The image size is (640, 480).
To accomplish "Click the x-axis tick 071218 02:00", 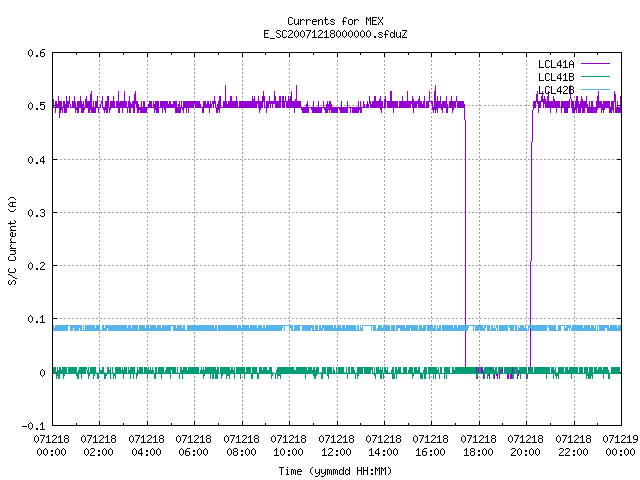I will tap(98, 445).
